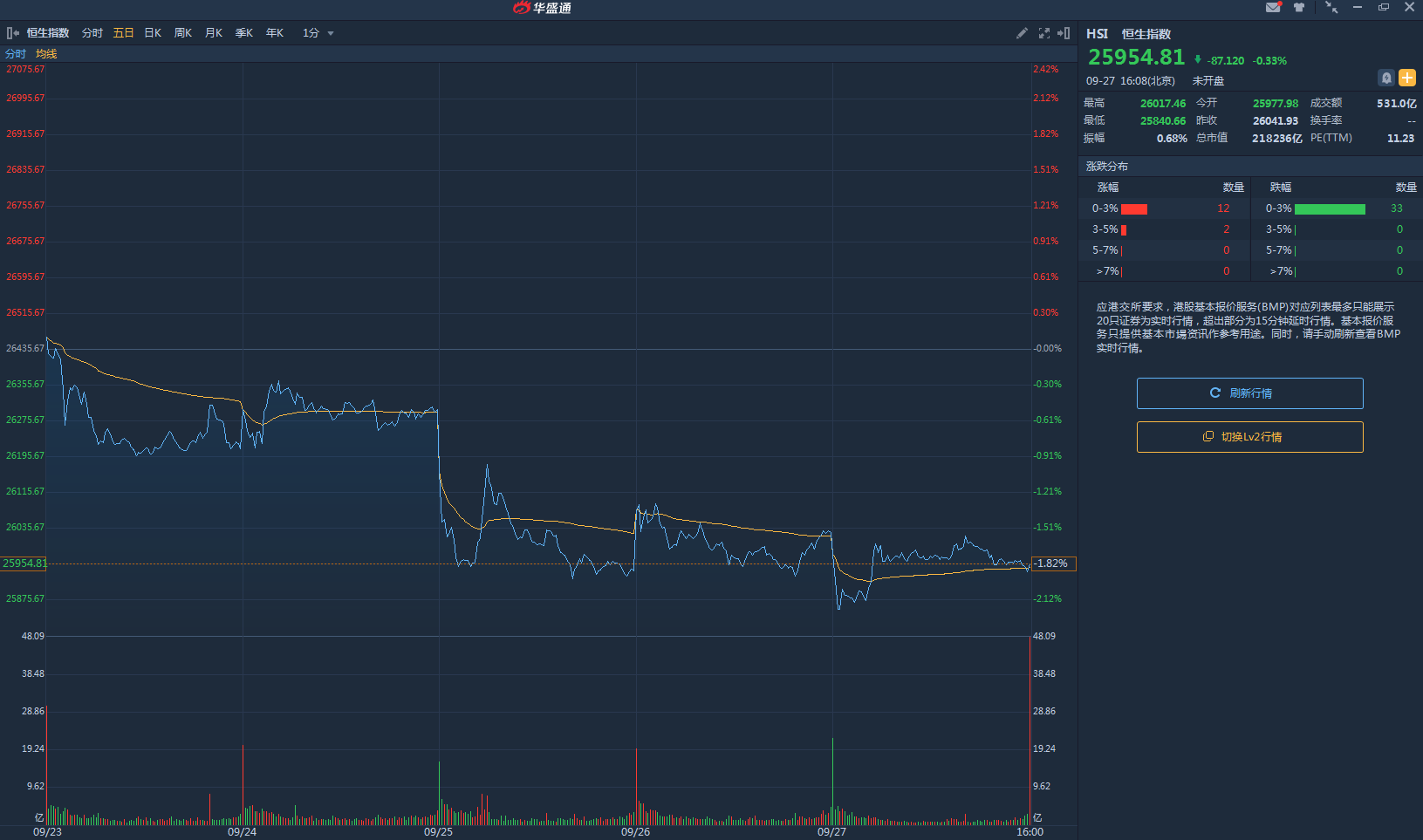Add HSI to watchlist with plus icon
The width and height of the screenshot is (1423, 840).
(1407, 78)
